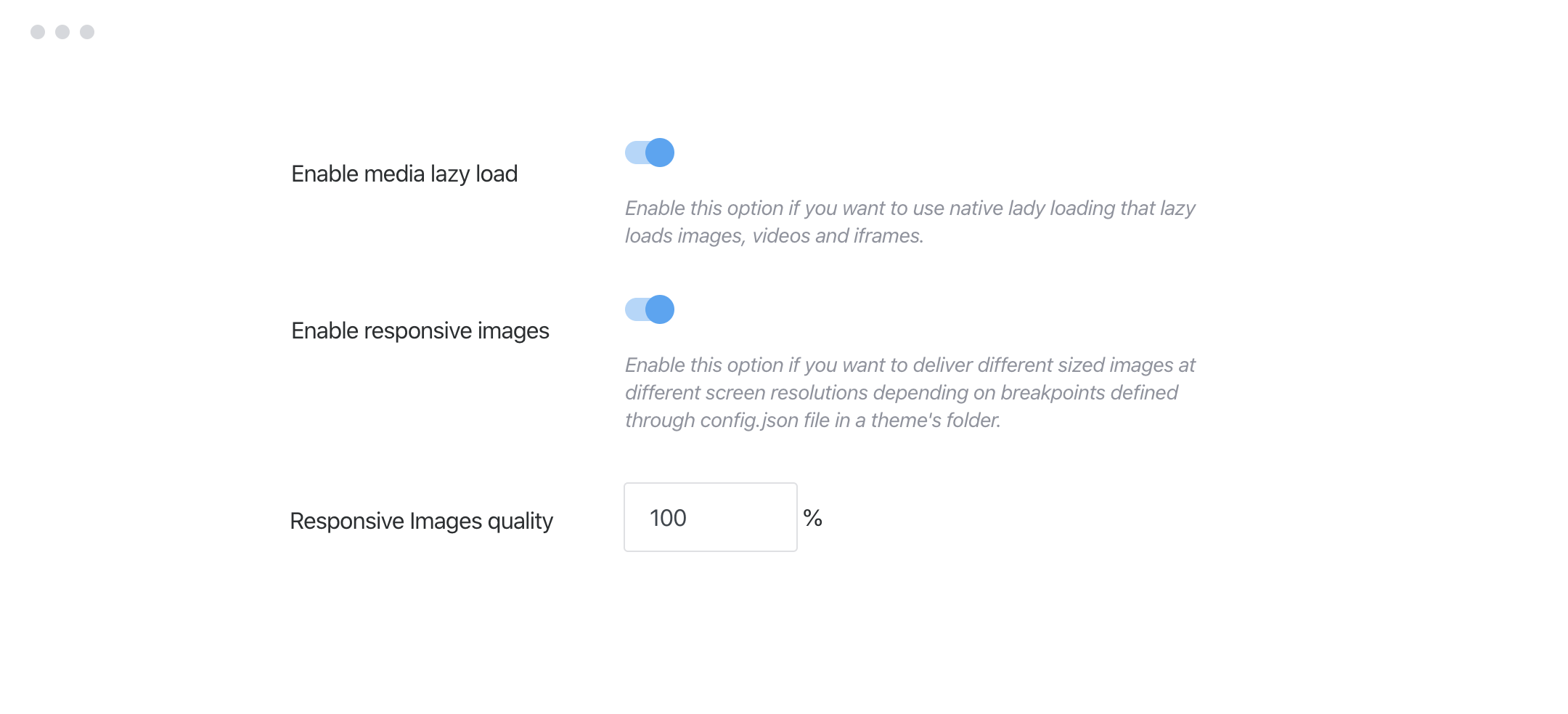The width and height of the screenshot is (1568, 714).
Task: Click the track of the responsive images toggle
Action: click(x=639, y=309)
